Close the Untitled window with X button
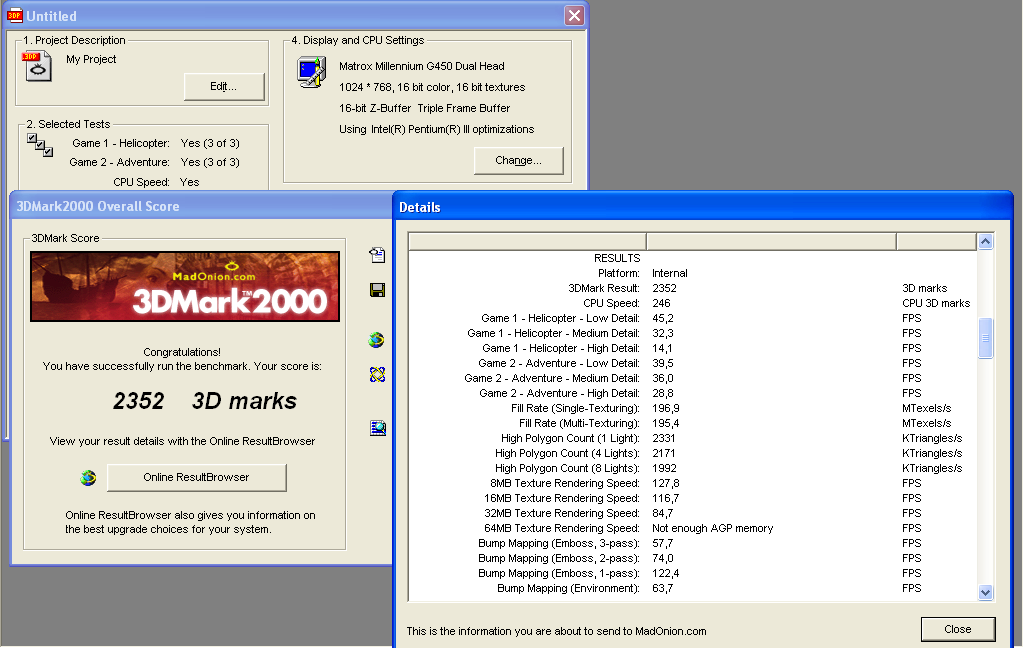This screenshot has height=648, width=1024. [573, 16]
